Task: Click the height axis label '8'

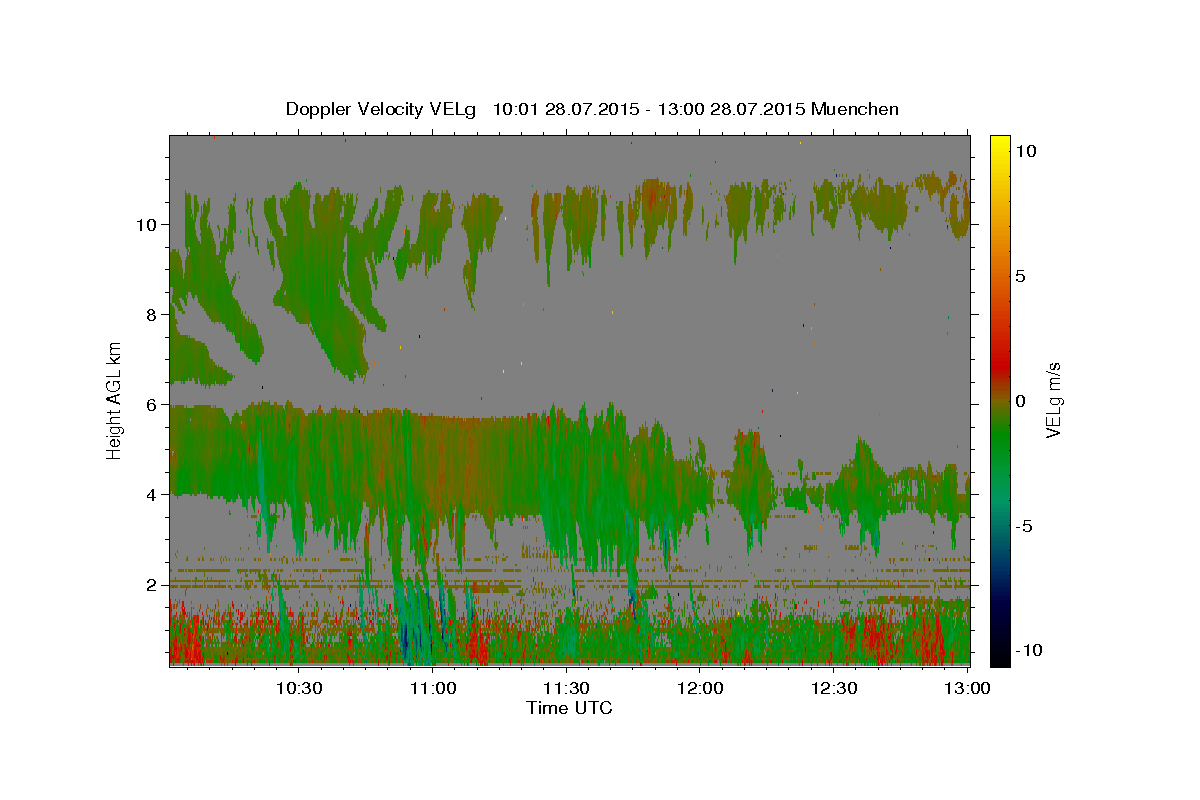Action: (x=153, y=315)
